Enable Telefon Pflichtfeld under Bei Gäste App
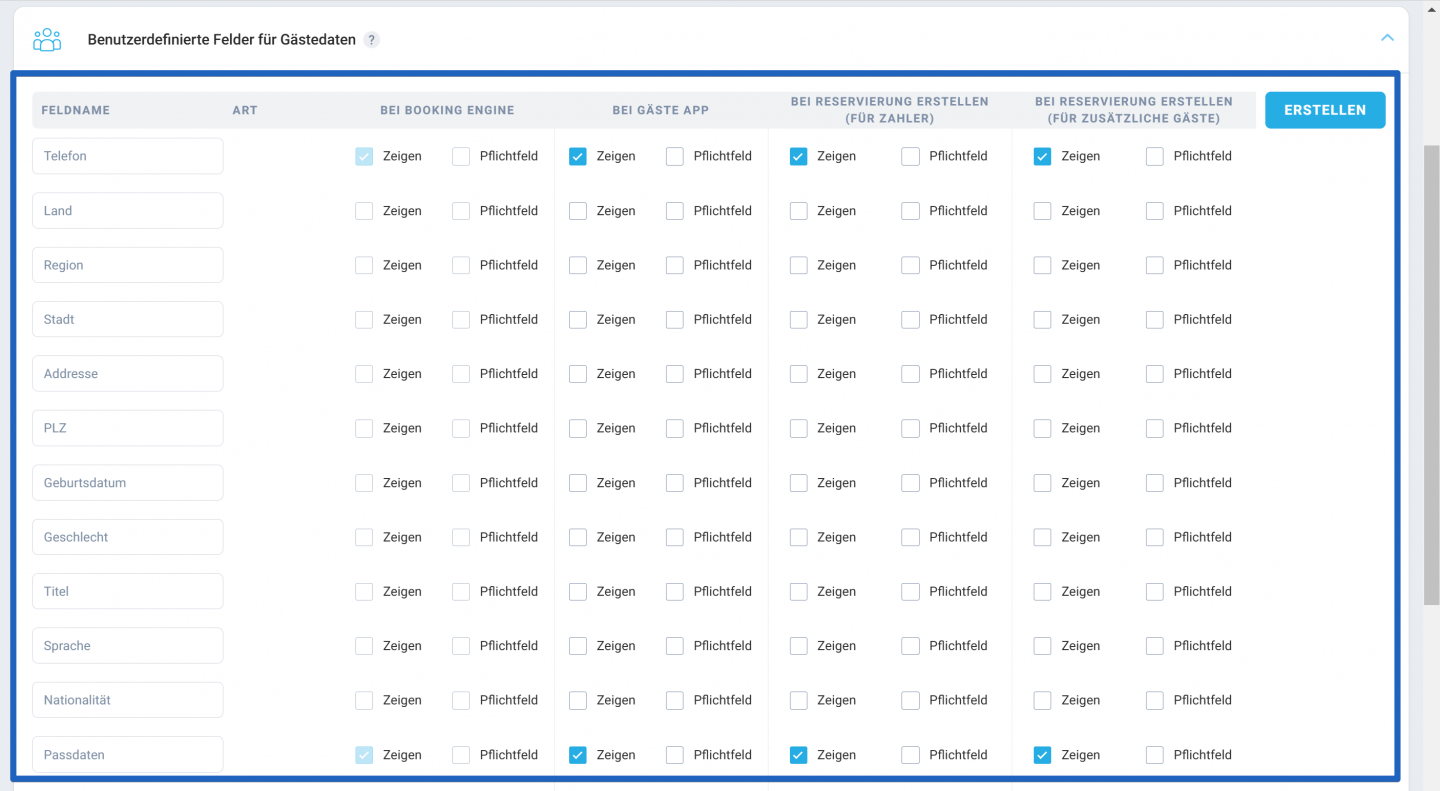 pyautogui.click(x=675, y=156)
